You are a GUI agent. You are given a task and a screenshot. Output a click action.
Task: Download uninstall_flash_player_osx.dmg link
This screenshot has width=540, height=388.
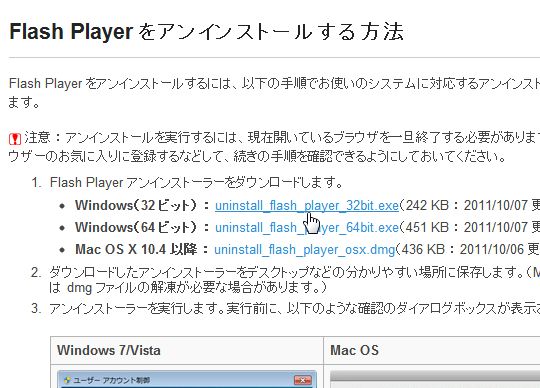pos(305,250)
